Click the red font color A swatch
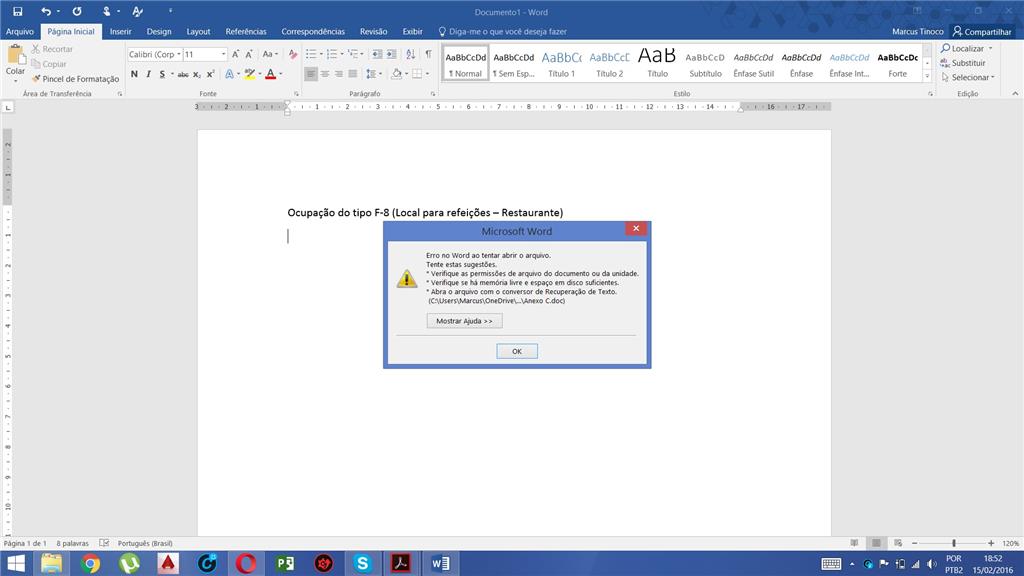Viewport: 1024px width, 576px height. [270, 74]
